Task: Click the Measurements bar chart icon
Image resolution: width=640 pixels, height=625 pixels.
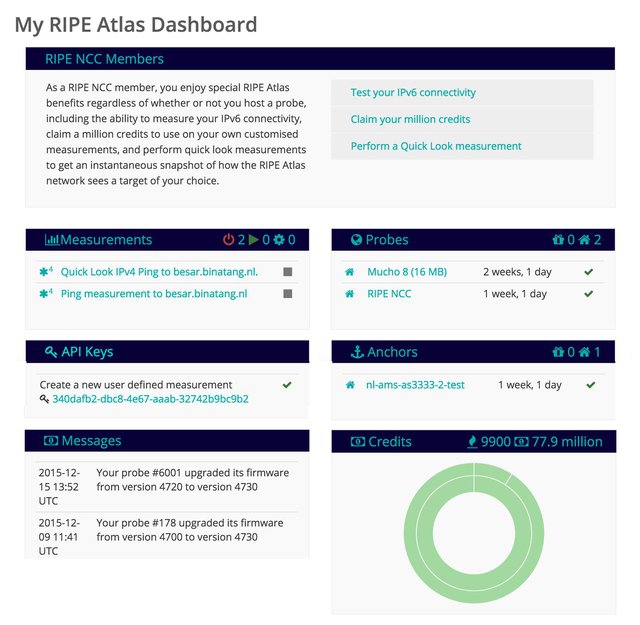Action: point(52,240)
